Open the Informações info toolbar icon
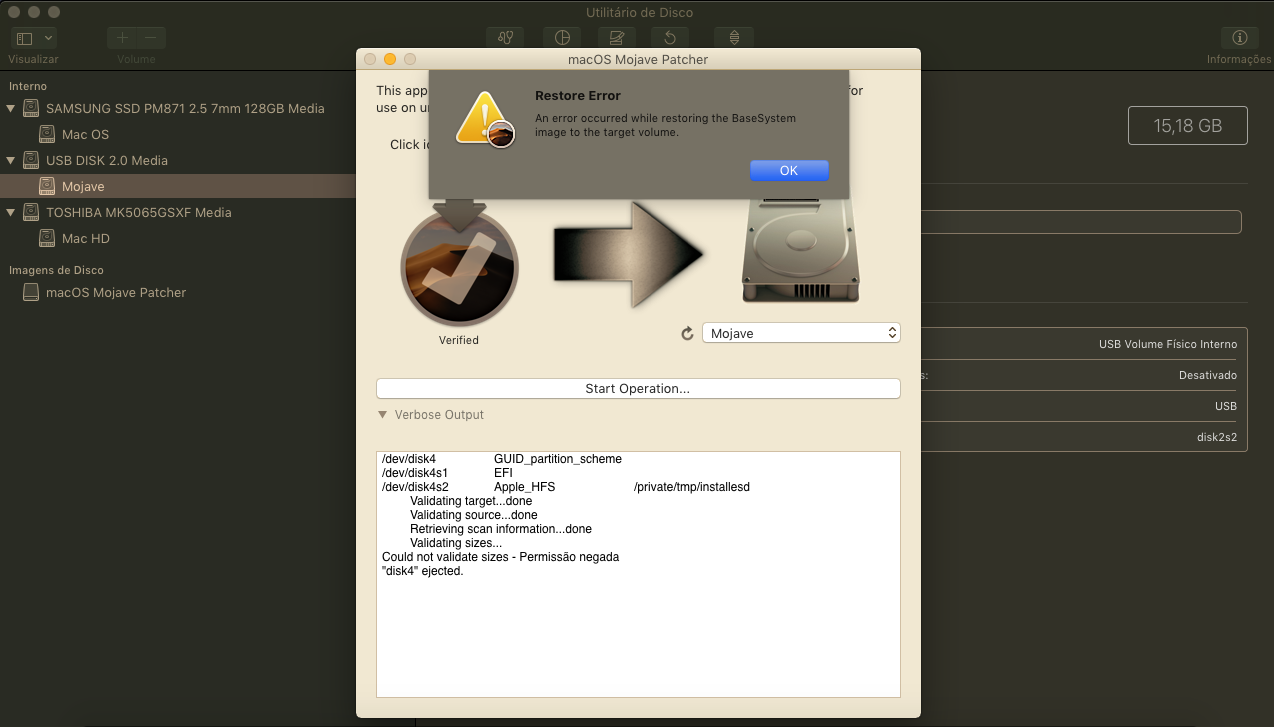The height and width of the screenshot is (727, 1274). coord(1240,38)
